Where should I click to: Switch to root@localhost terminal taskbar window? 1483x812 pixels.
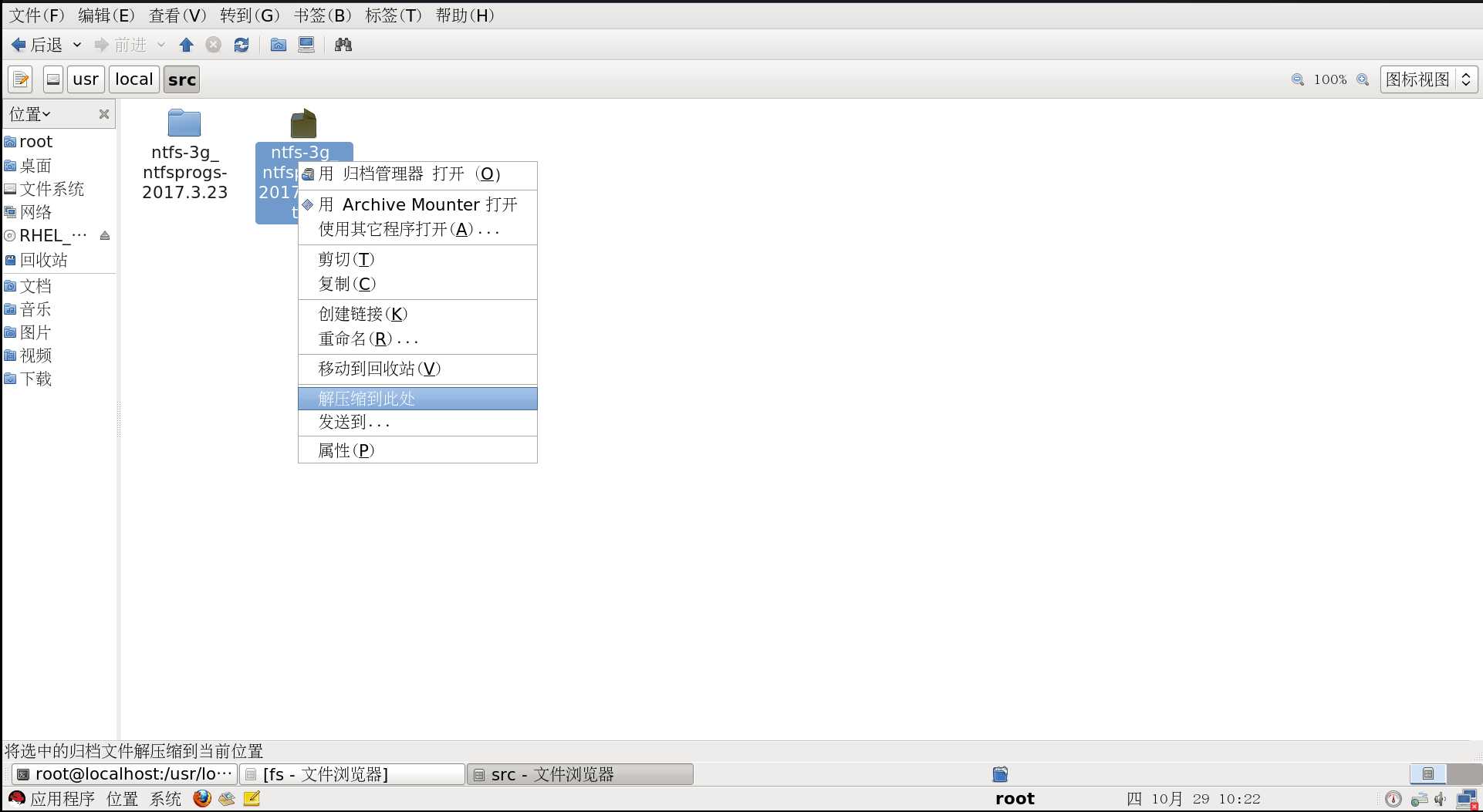tap(124, 774)
